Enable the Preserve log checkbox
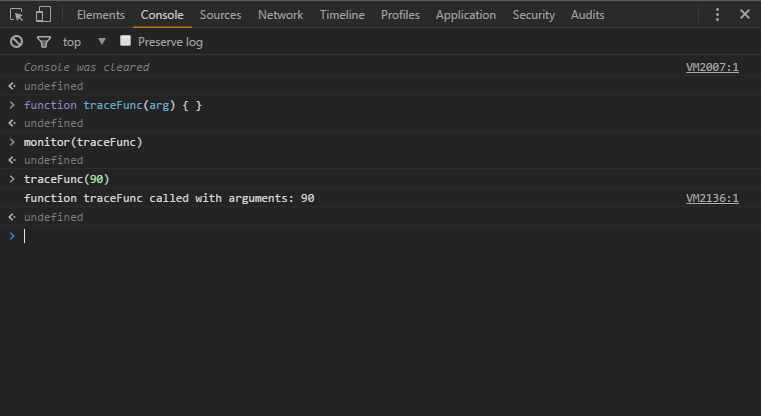 click(x=125, y=41)
